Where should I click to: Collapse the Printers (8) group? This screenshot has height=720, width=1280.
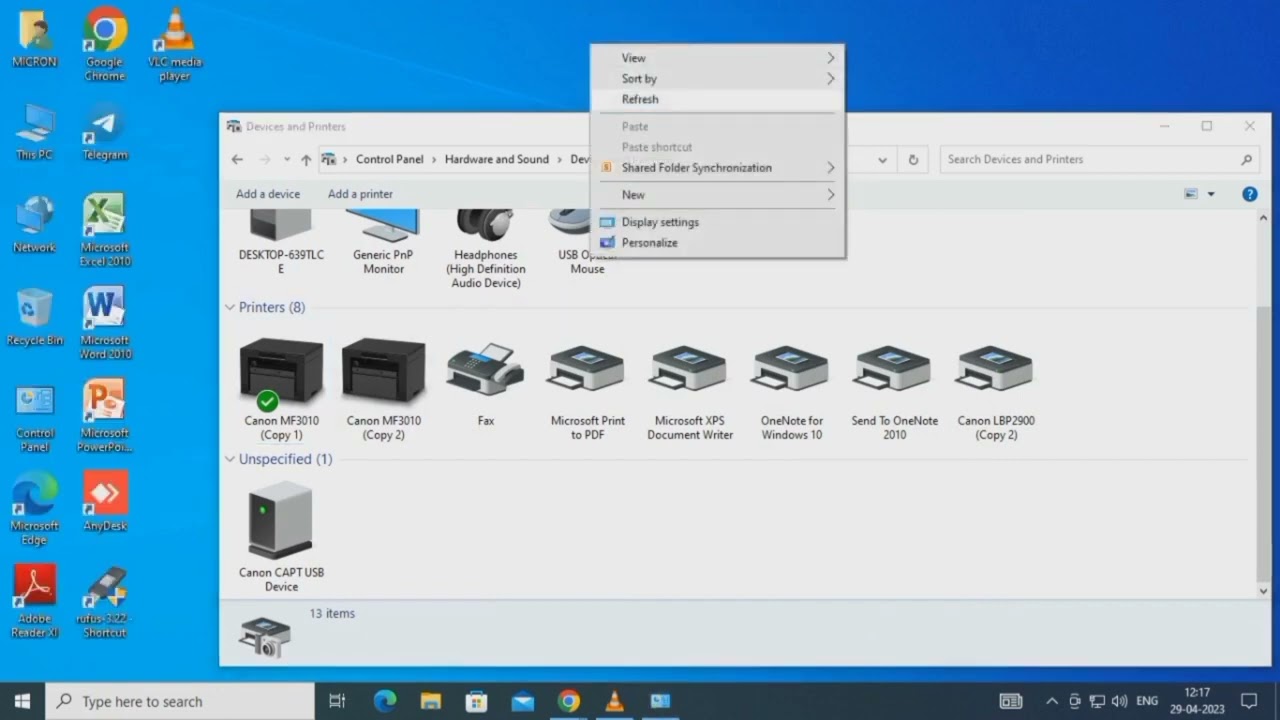pyautogui.click(x=230, y=307)
